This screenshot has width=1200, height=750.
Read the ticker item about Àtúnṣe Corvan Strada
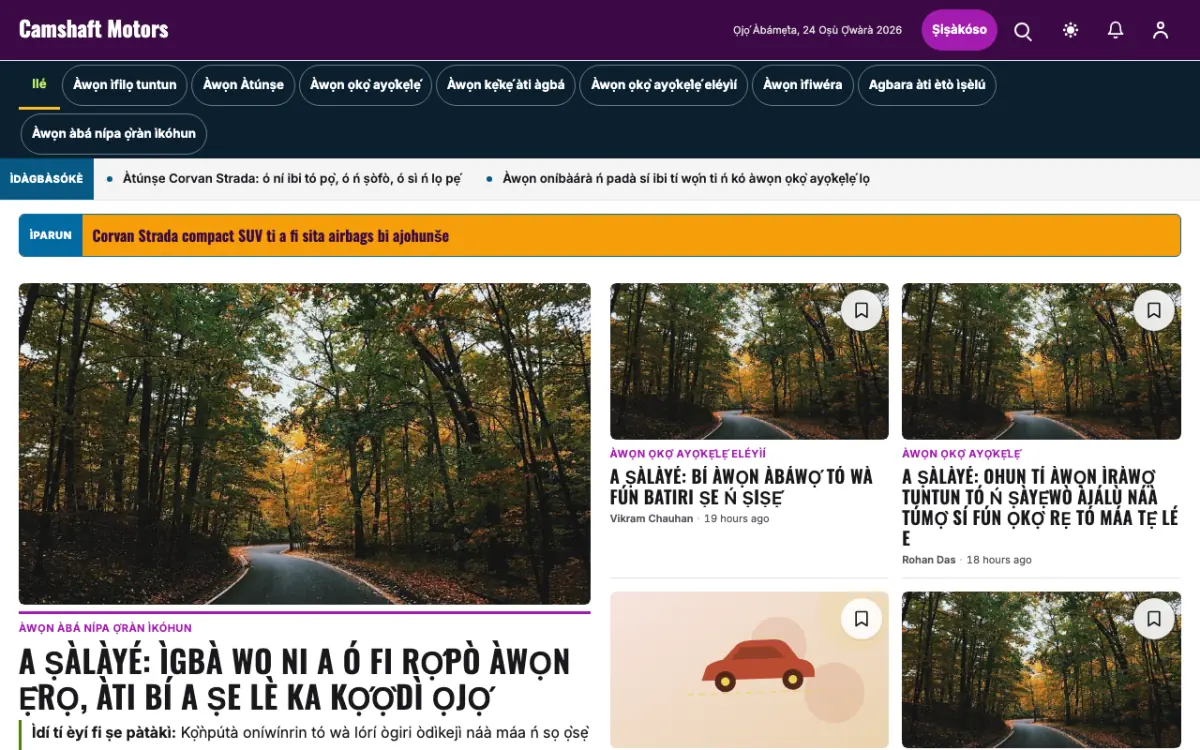point(292,179)
